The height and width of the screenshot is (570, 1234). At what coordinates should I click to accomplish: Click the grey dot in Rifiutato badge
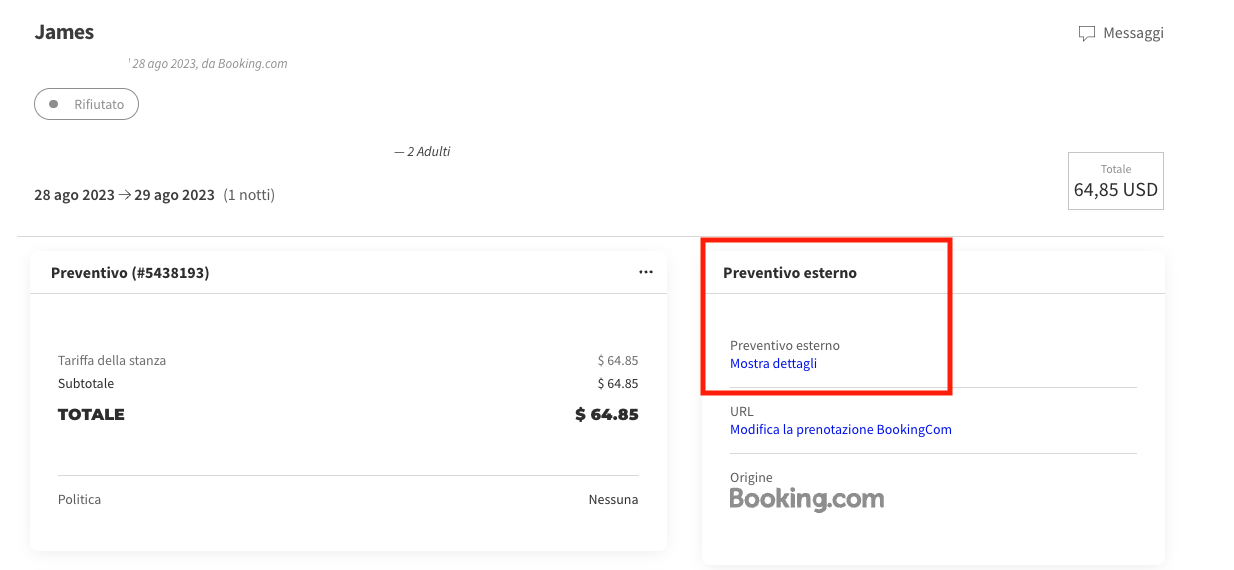[54, 104]
